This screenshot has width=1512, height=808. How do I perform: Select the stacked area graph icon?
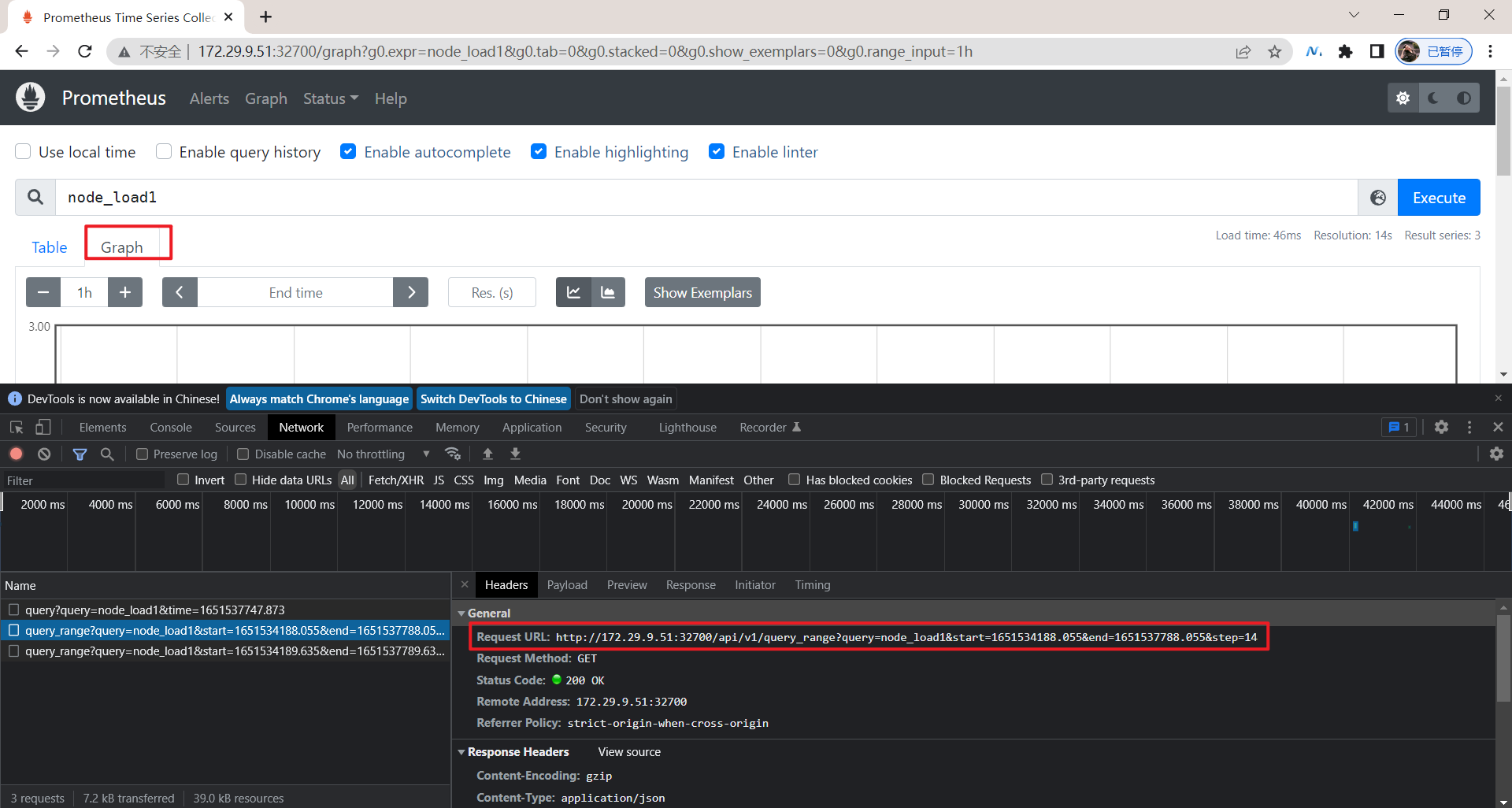608,292
